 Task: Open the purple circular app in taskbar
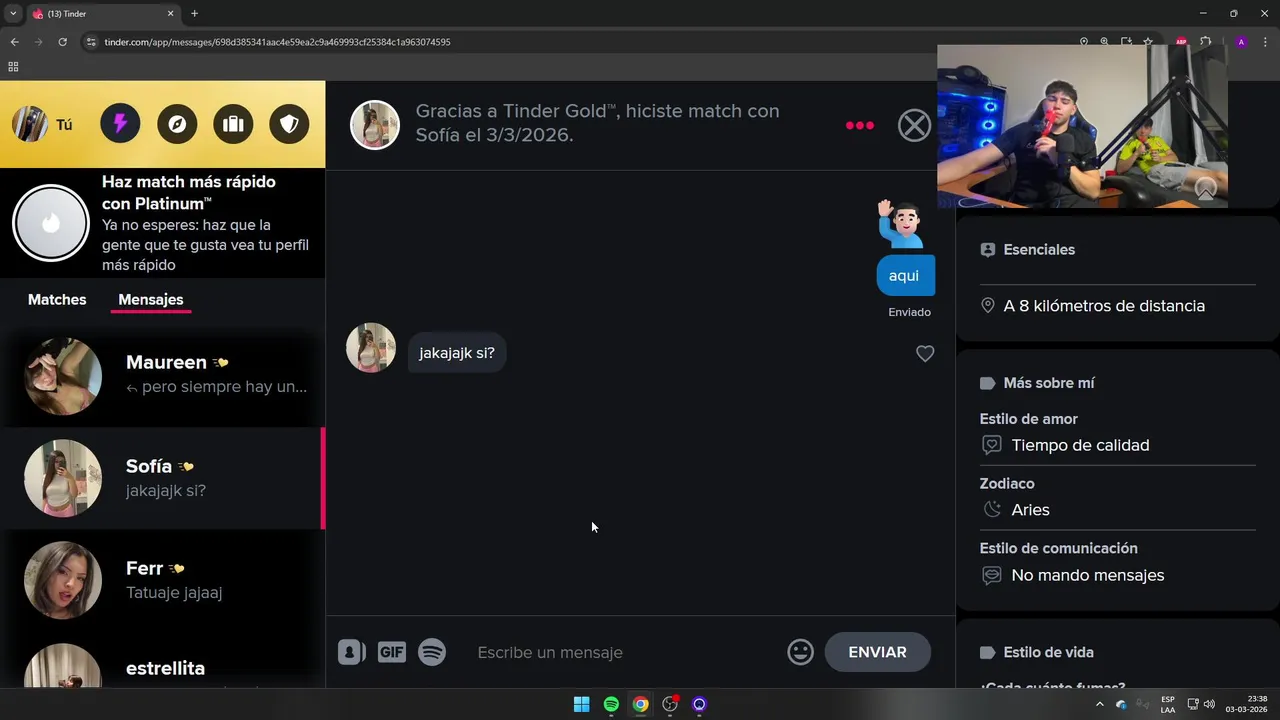point(699,704)
